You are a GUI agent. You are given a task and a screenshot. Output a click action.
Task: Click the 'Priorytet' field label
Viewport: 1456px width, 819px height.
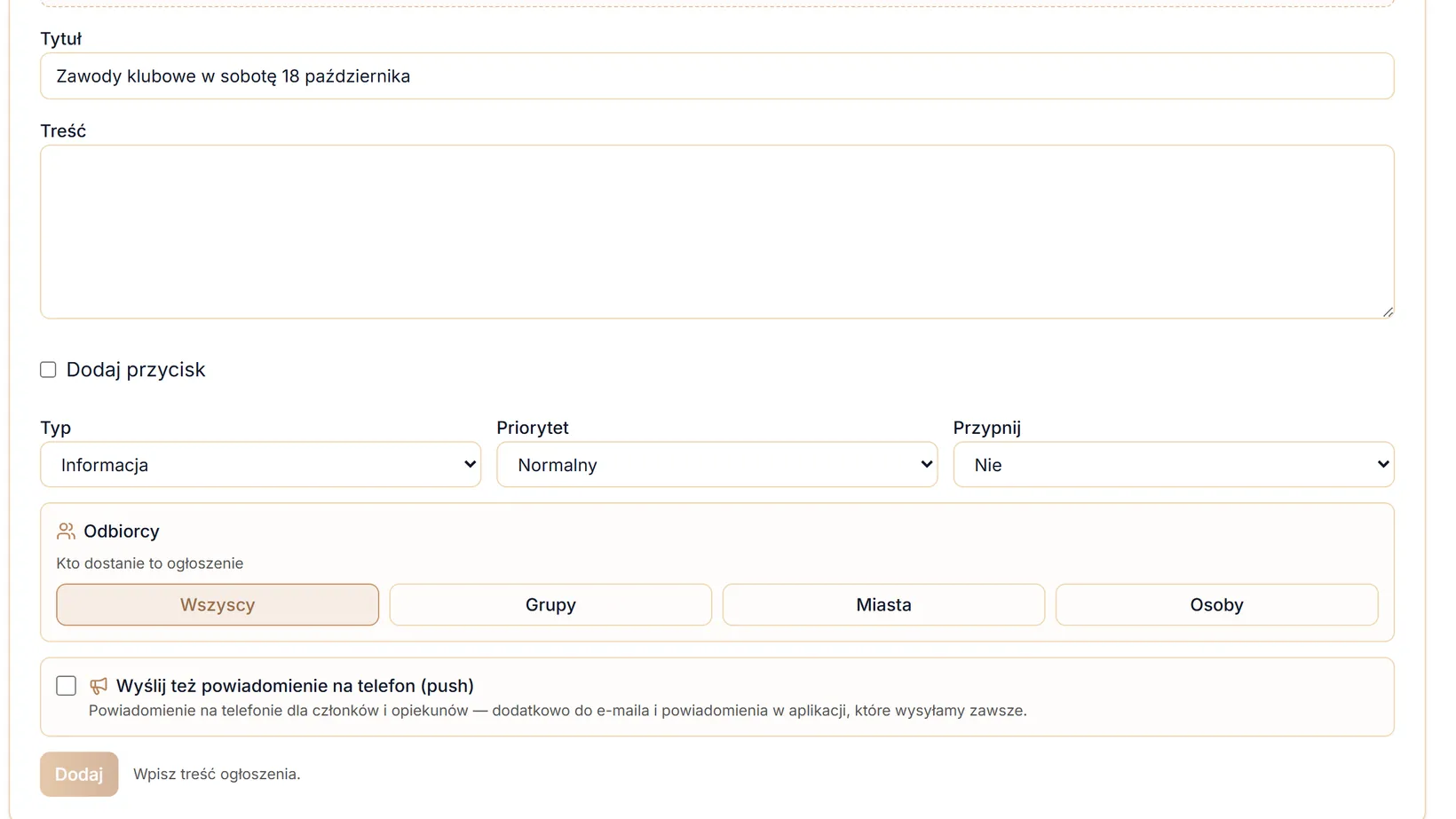click(533, 428)
